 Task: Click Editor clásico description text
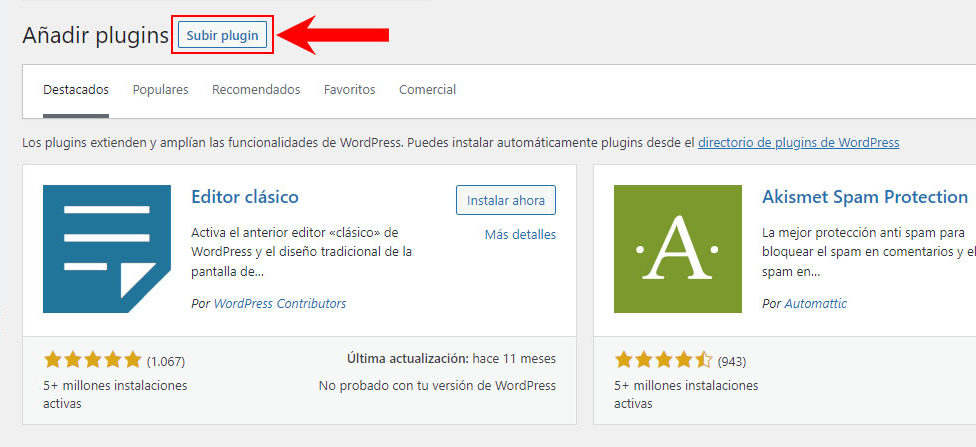(302, 252)
